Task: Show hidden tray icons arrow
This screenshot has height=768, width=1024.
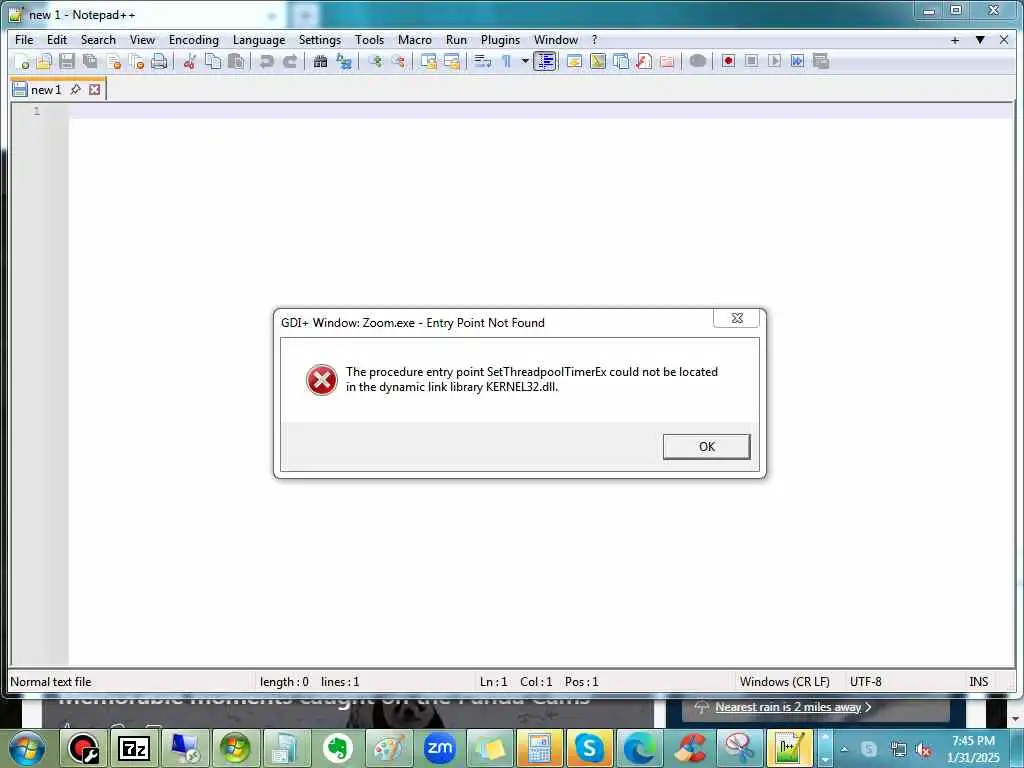Action: 844,749
